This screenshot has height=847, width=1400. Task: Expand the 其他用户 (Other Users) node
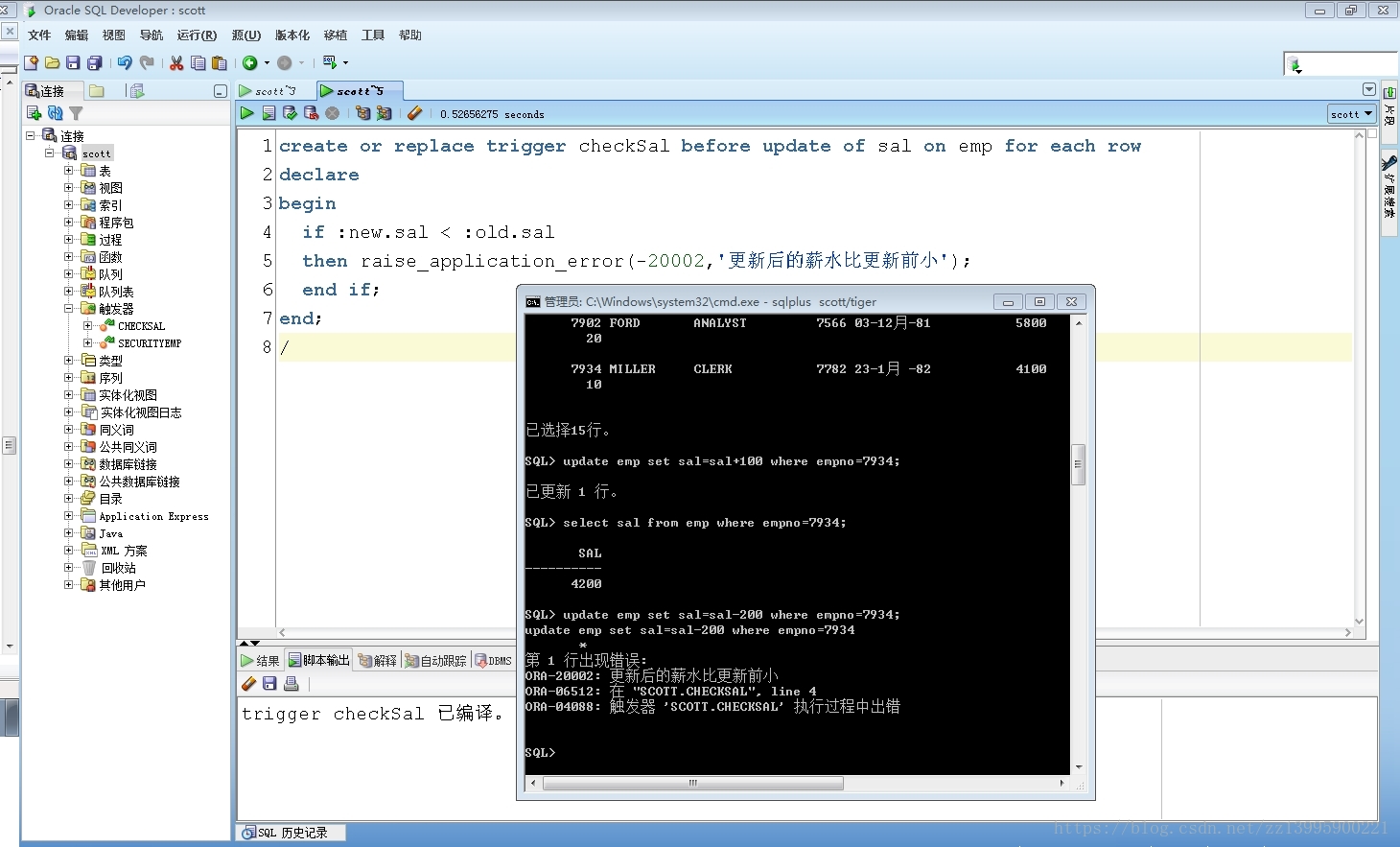69,585
